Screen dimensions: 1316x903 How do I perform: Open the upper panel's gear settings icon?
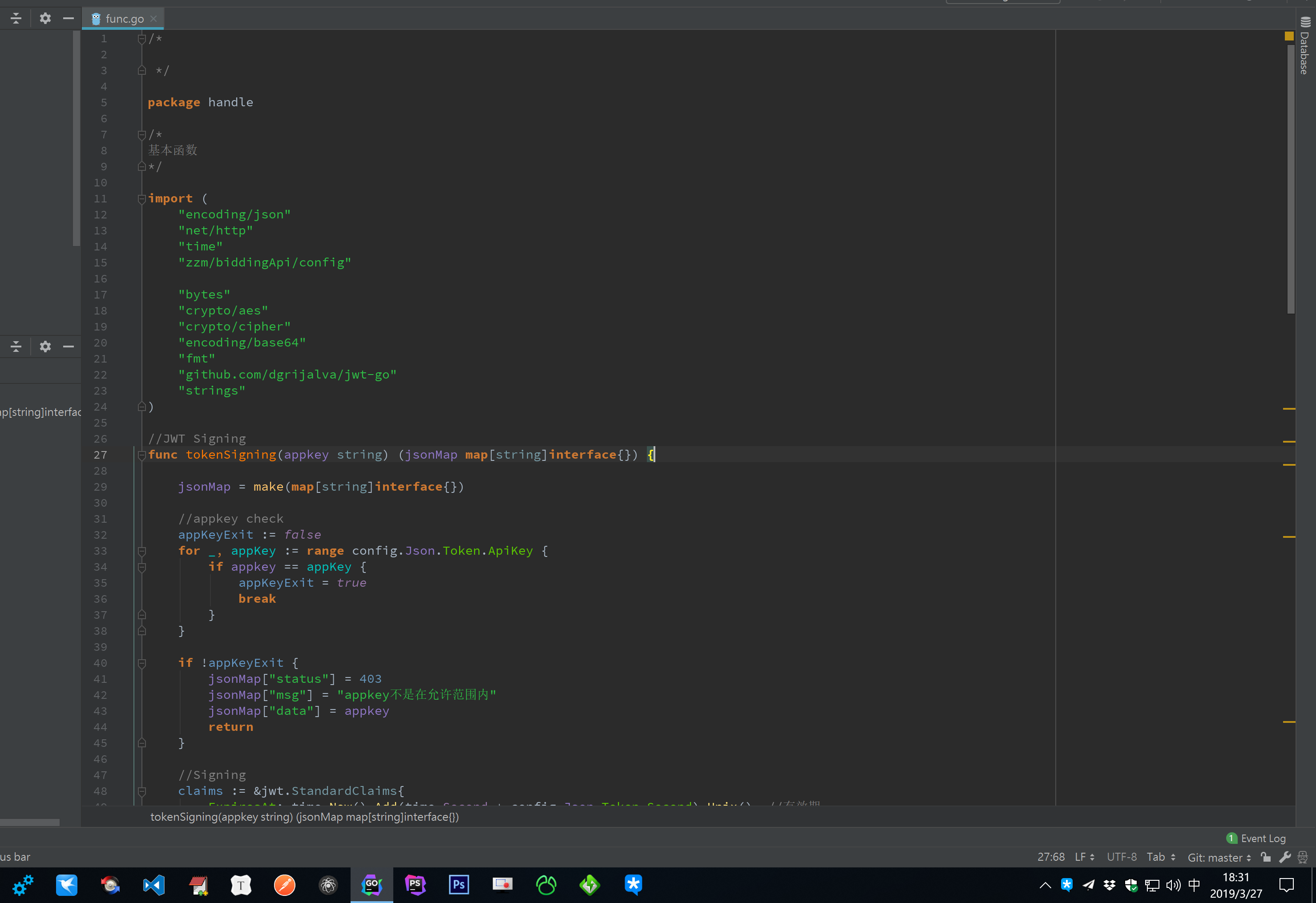tap(45, 18)
